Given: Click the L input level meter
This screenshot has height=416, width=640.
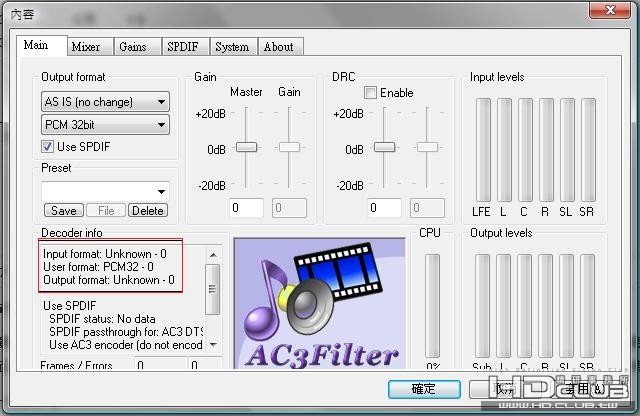Looking at the screenshot, I should 504,150.
